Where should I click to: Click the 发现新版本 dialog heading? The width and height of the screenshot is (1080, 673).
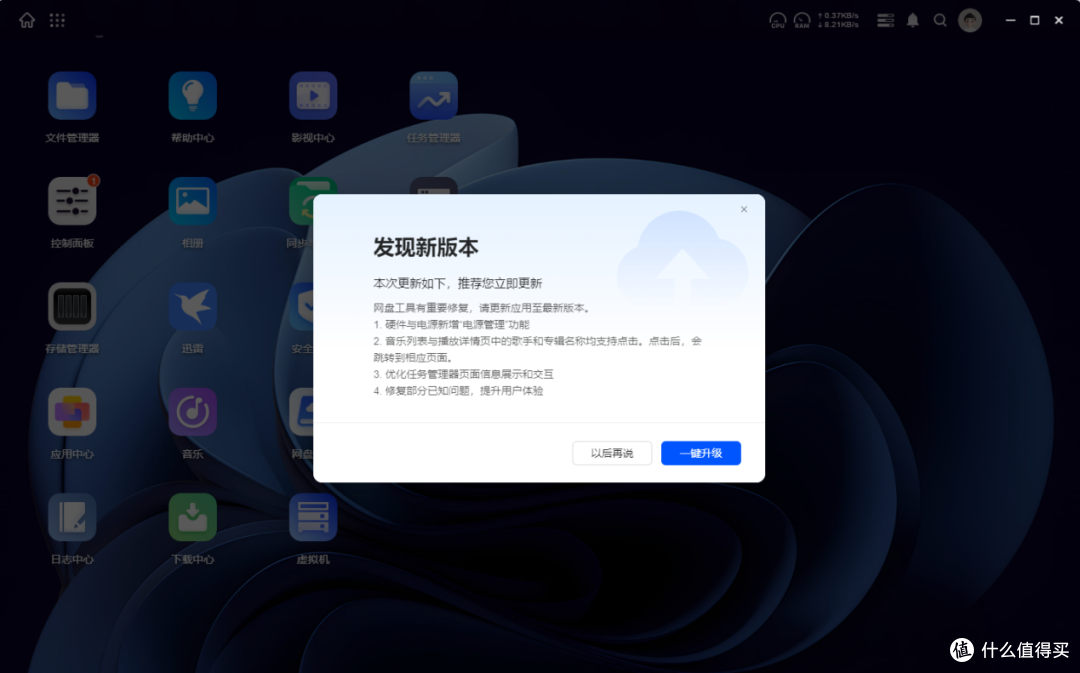(x=426, y=247)
